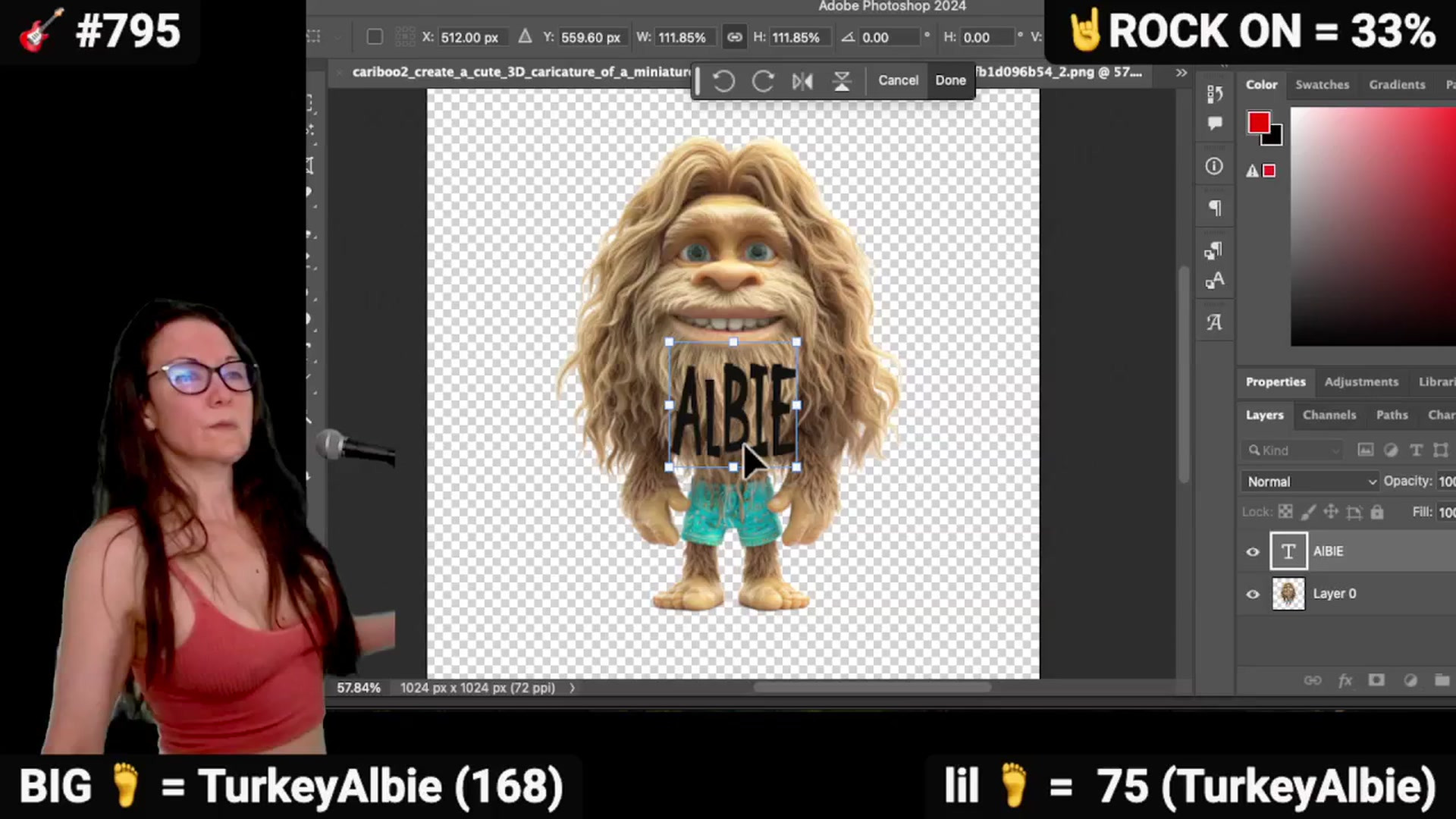Image resolution: width=1456 pixels, height=819 pixels.
Task: Filter layers by pixel layers
Action: pyautogui.click(x=1365, y=450)
